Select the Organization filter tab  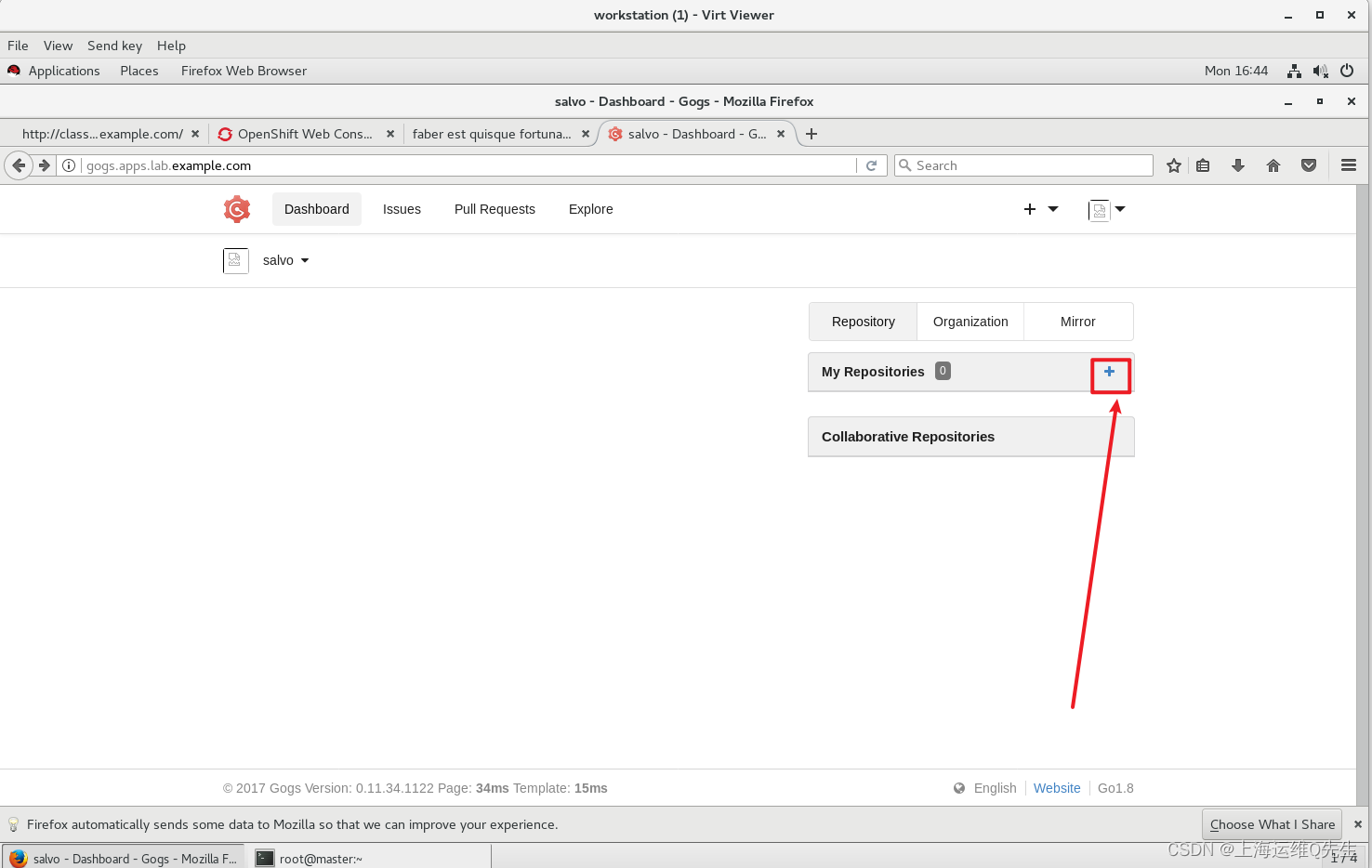[x=970, y=322]
